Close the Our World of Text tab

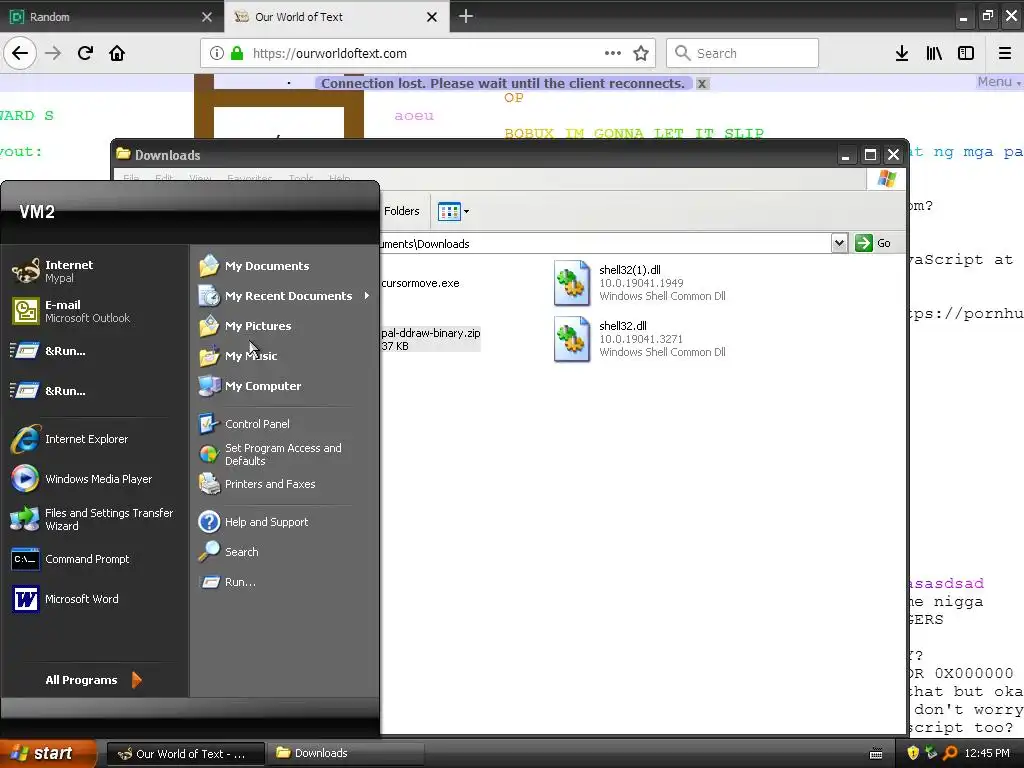click(x=432, y=17)
